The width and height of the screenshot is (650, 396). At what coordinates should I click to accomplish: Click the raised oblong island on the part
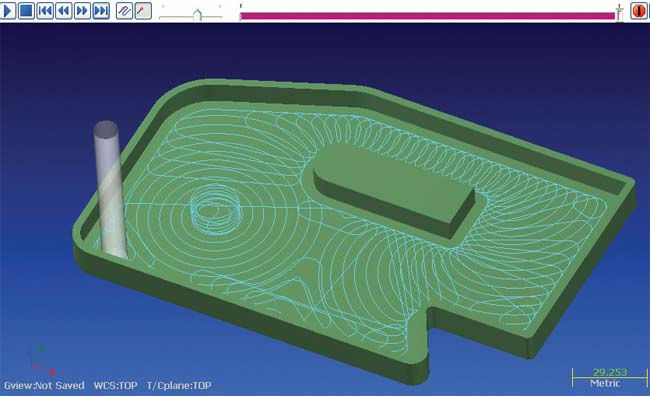click(x=393, y=192)
